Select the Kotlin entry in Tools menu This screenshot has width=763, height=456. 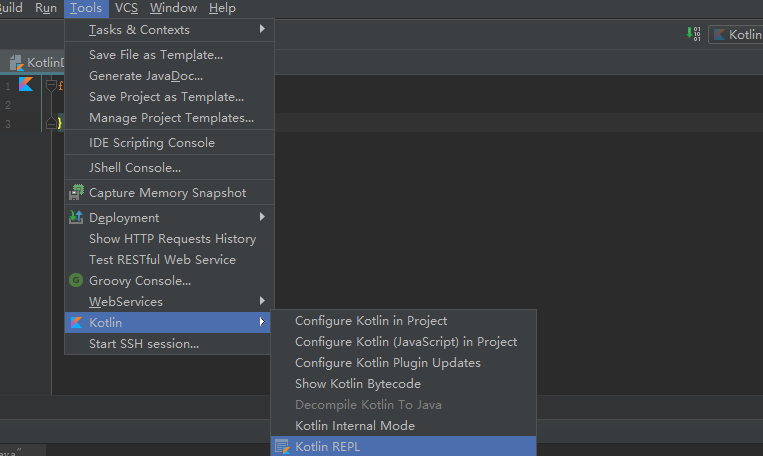coord(167,323)
